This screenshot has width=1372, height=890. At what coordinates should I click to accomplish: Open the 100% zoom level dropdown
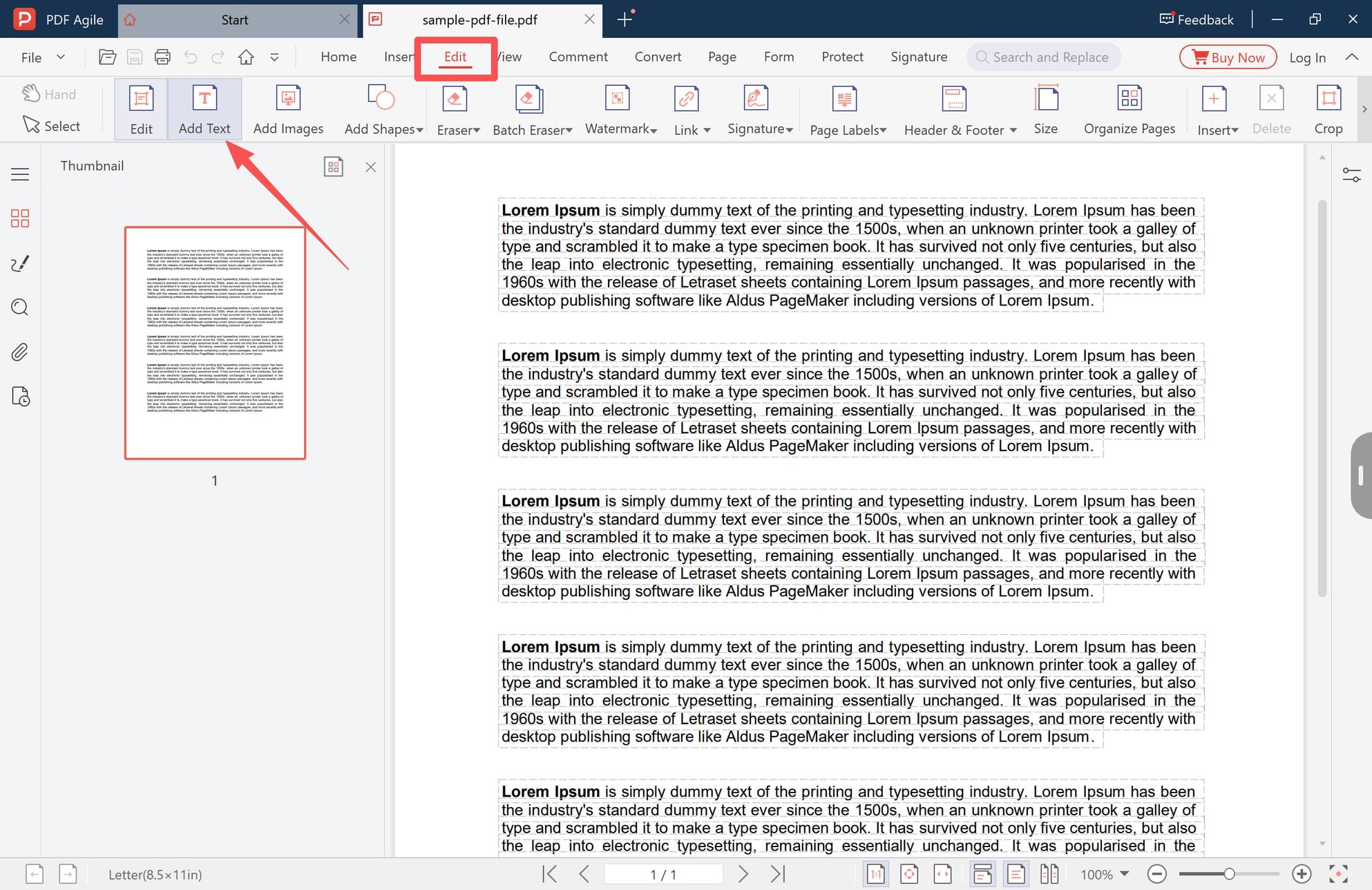tap(1105, 874)
